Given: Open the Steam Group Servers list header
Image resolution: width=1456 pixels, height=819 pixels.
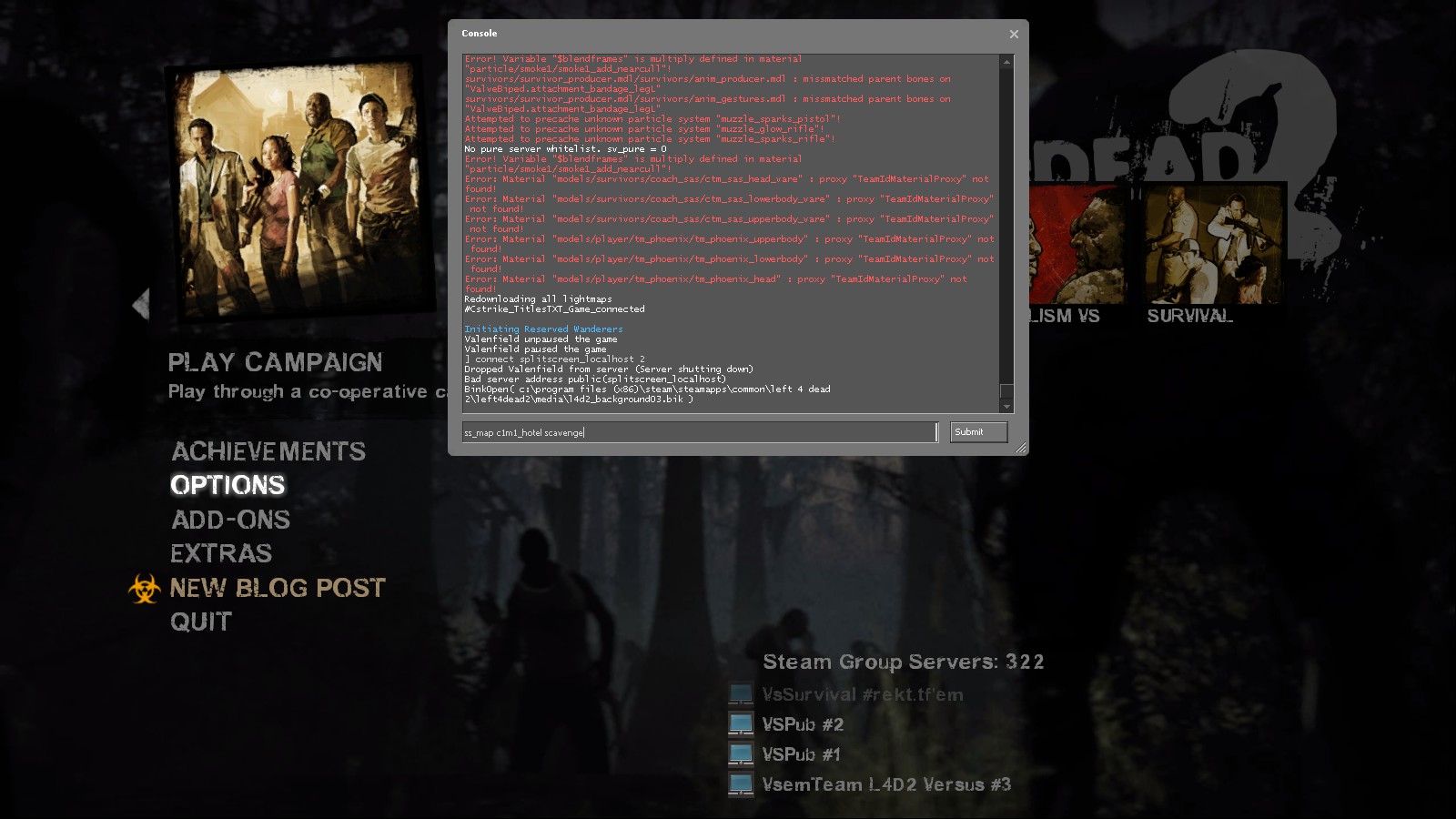Looking at the screenshot, I should tap(903, 662).
